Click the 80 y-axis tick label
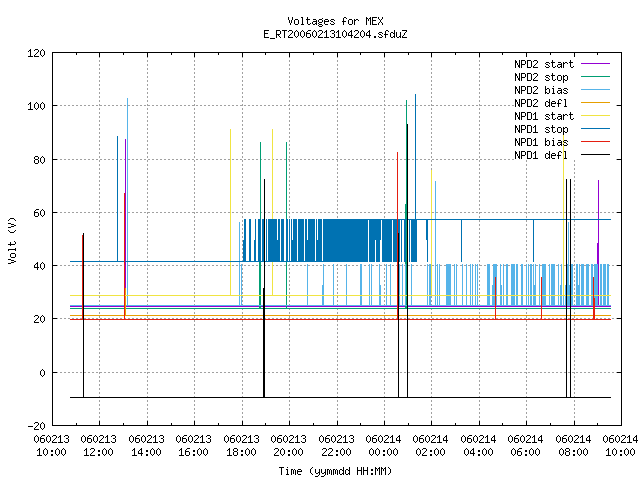The image size is (640, 480). 39,160
